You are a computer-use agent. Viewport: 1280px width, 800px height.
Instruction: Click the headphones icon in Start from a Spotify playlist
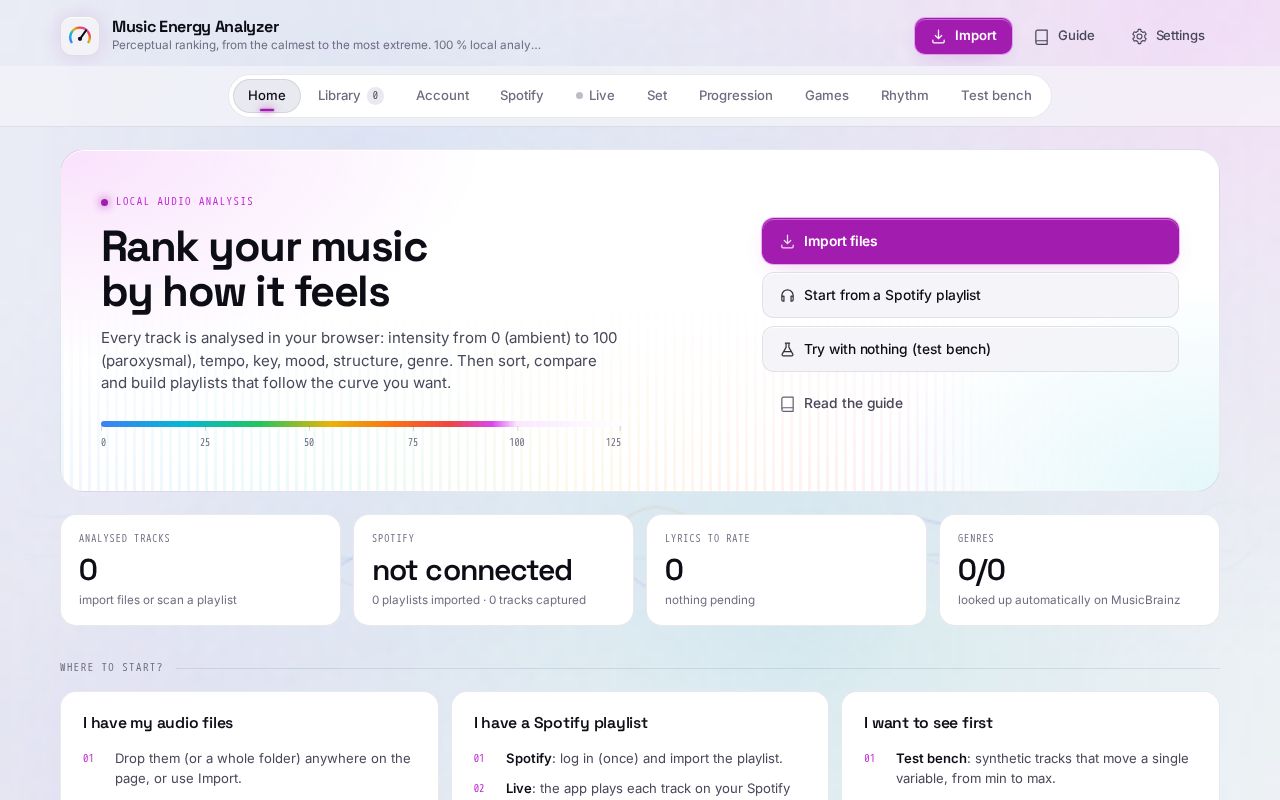(x=787, y=295)
